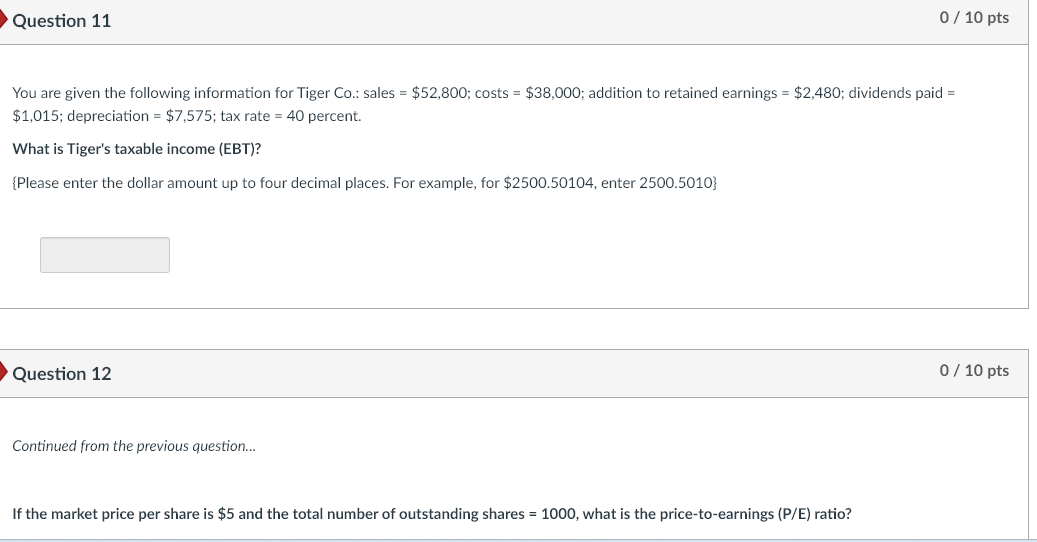Select the Question 11 heading
The height and width of the screenshot is (542, 1037).
click(x=62, y=21)
